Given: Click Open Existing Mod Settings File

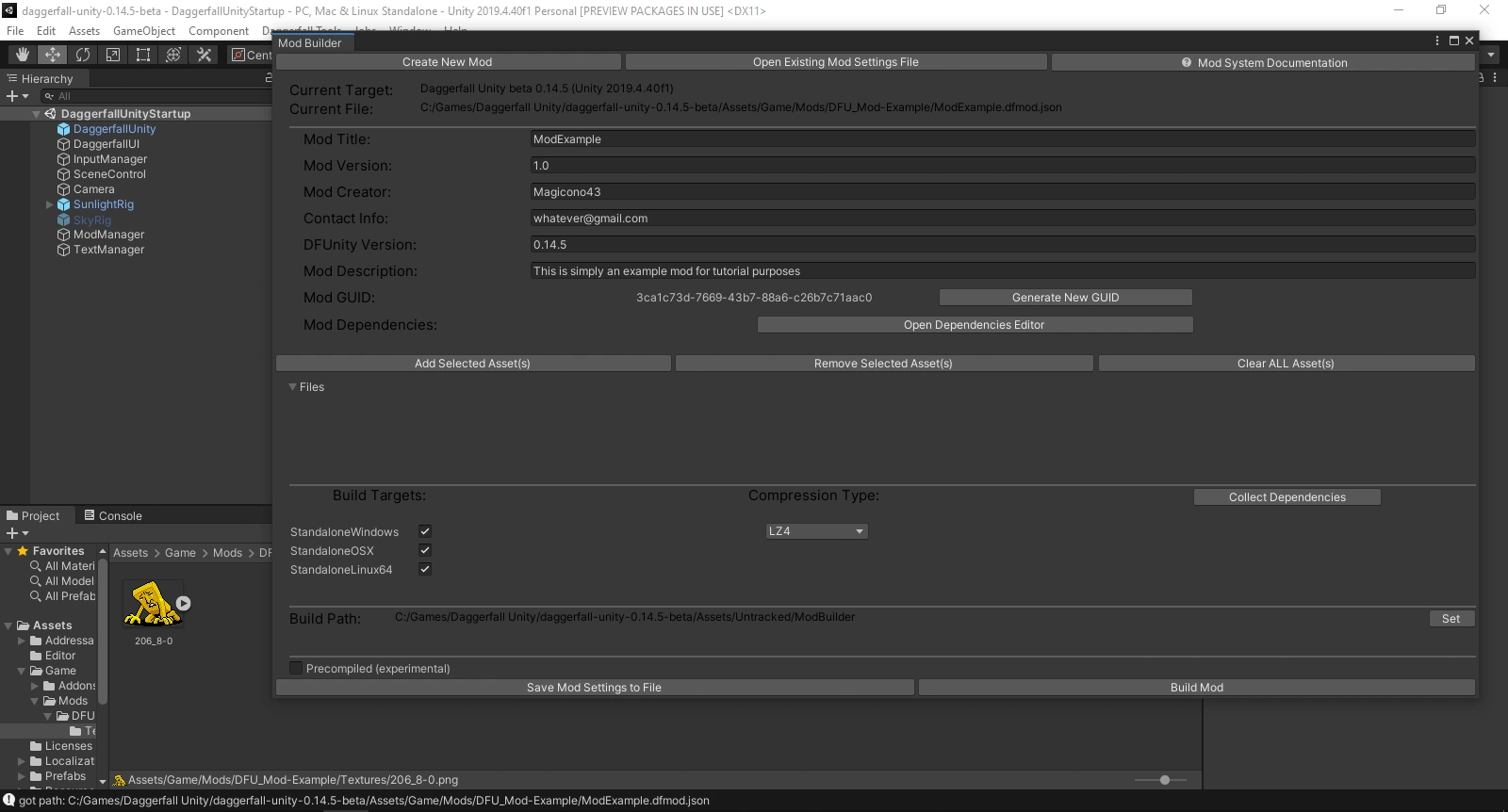Looking at the screenshot, I should point(836,62).
